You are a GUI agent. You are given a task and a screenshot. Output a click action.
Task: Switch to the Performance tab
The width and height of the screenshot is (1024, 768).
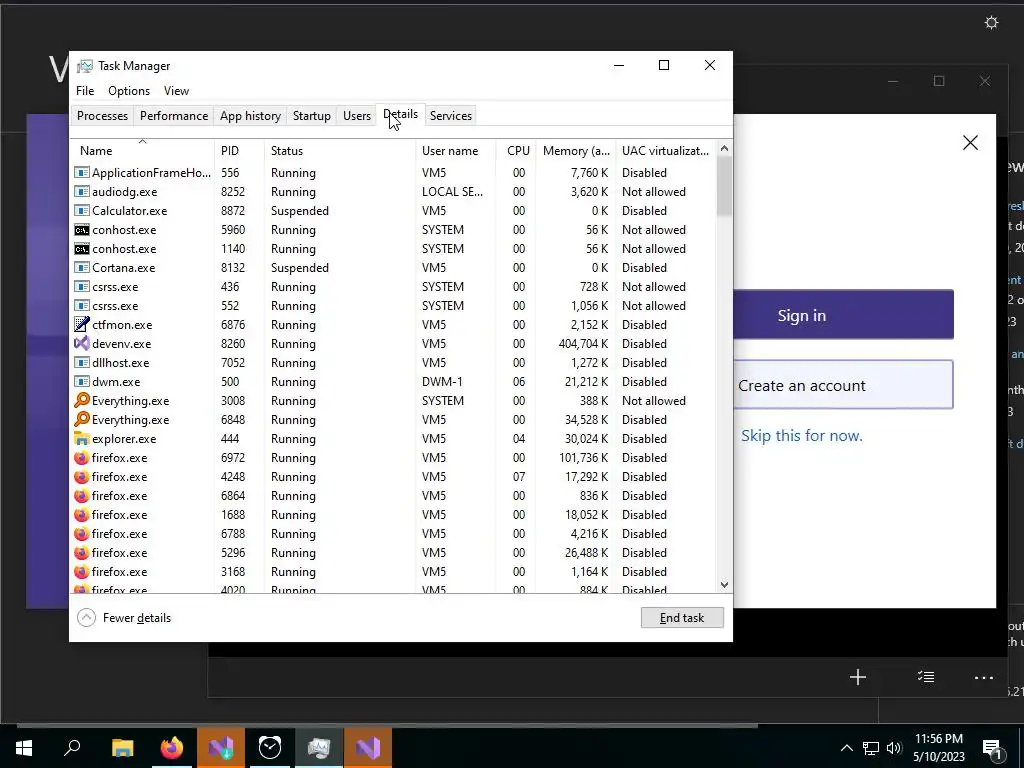tap(174, 116)
